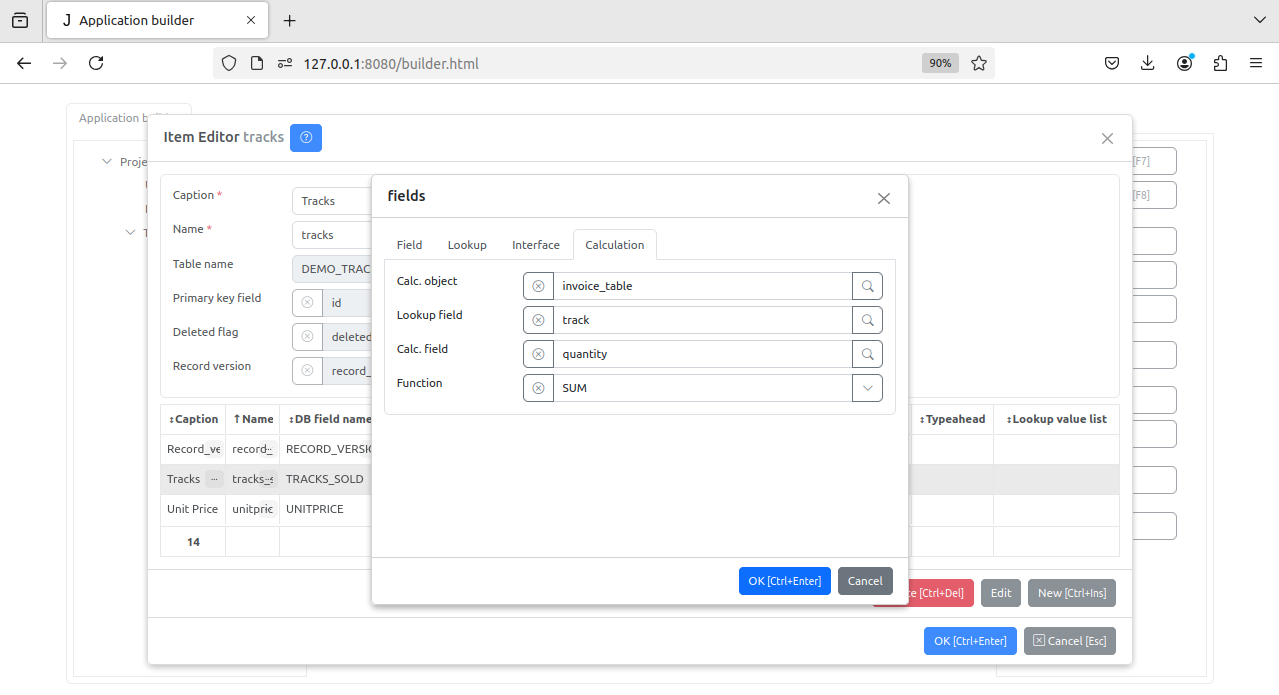Screen dimensions: 1279x695
Task: Sort the table by Typeahead column
Action: pos(954,419)
